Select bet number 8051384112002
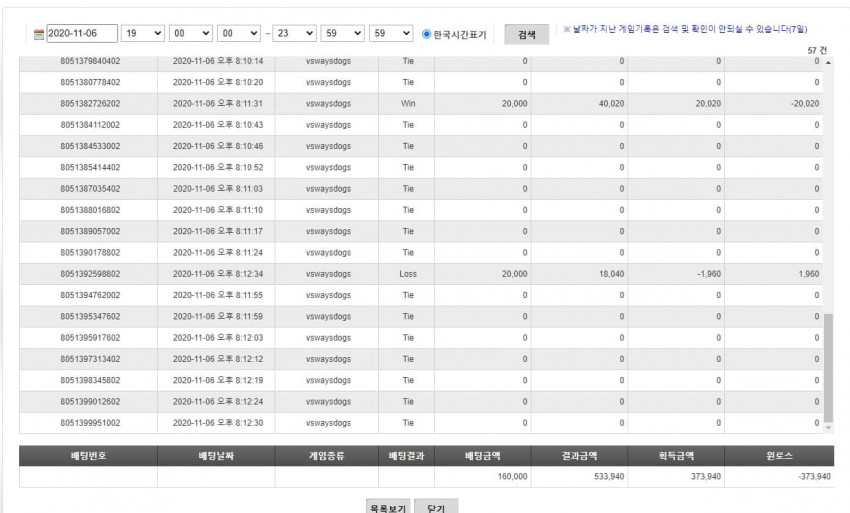This screenshot has width=850, height=513. pyautogui.click(x=90, y=125)
